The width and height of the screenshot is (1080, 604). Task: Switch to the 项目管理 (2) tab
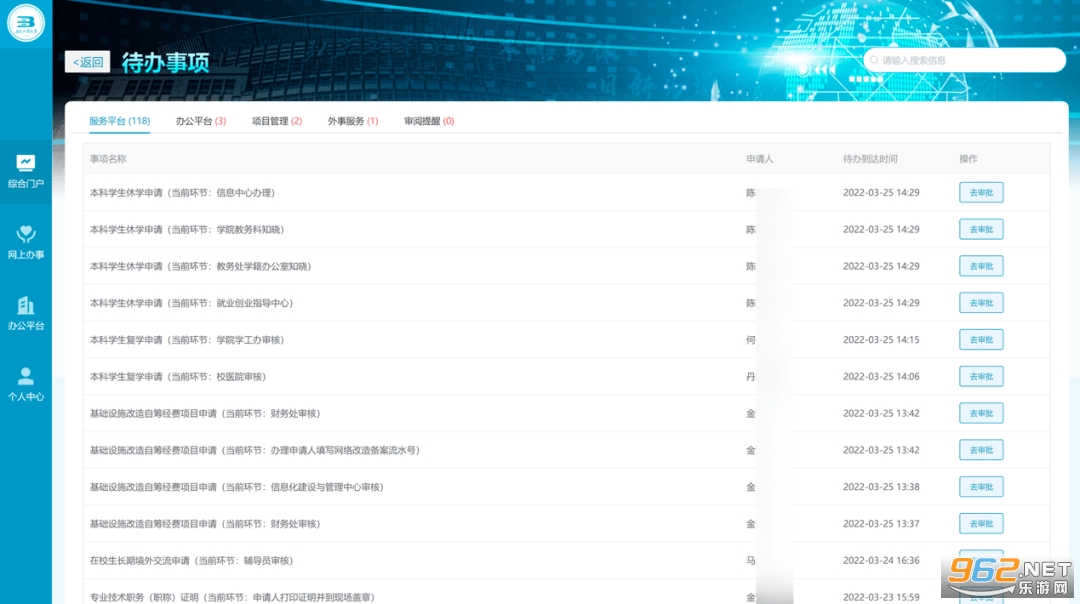tap(276, 121)
